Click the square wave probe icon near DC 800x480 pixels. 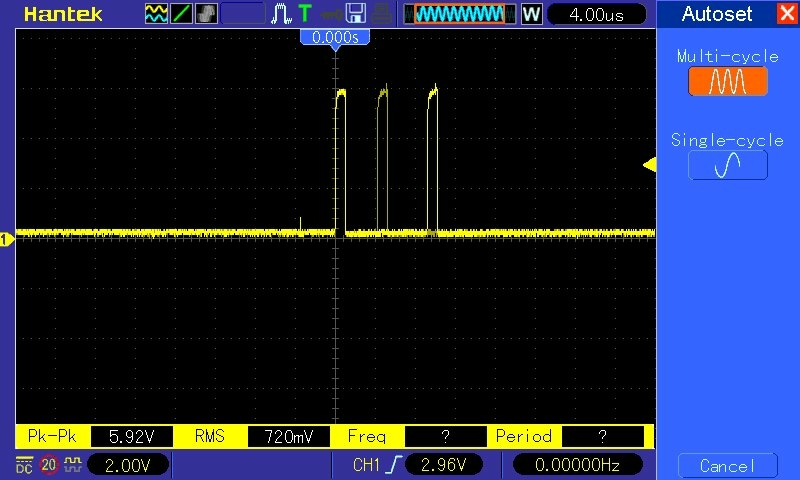click(x=72, y=464)
